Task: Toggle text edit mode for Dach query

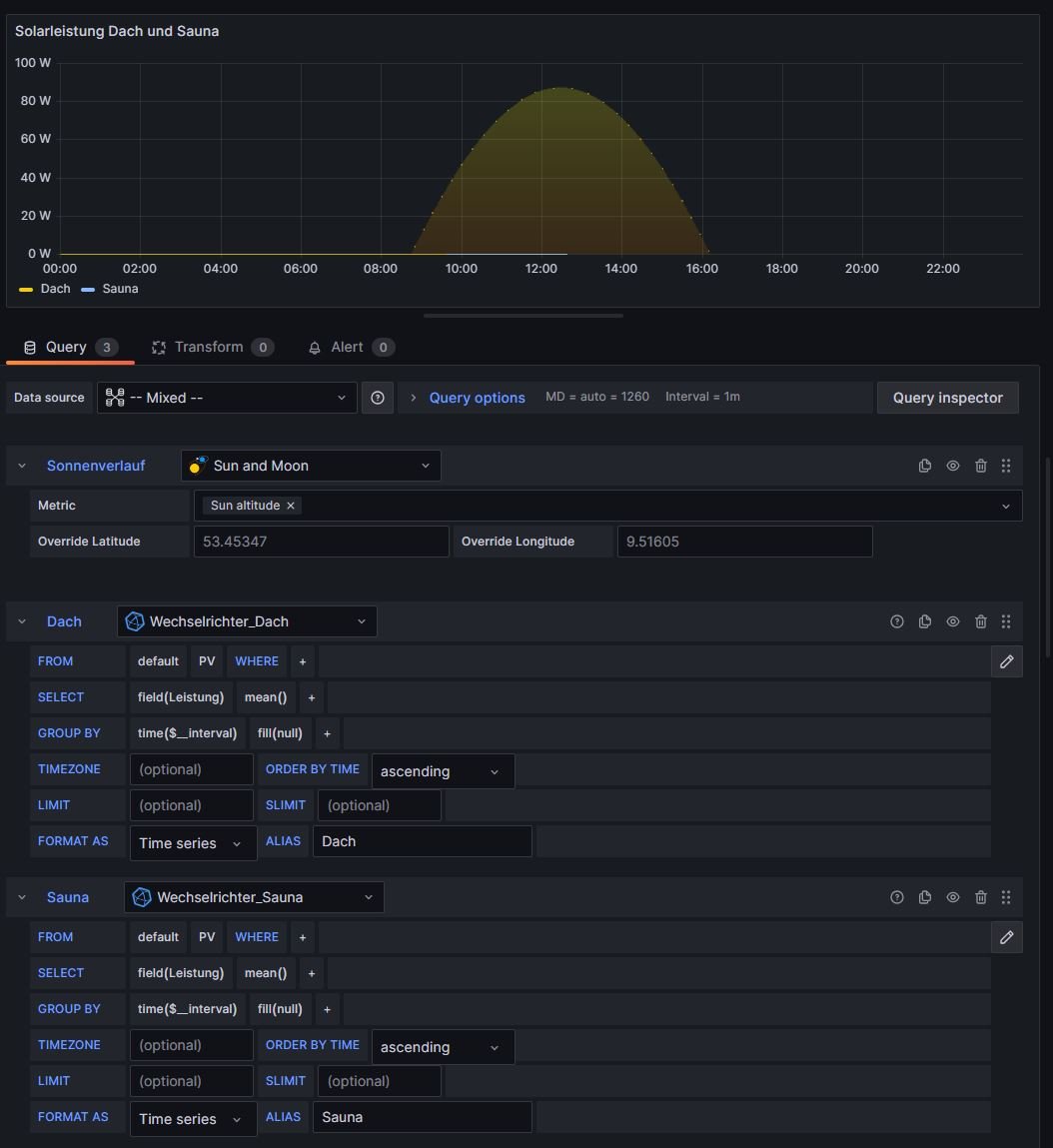Action: [1006, 661]
